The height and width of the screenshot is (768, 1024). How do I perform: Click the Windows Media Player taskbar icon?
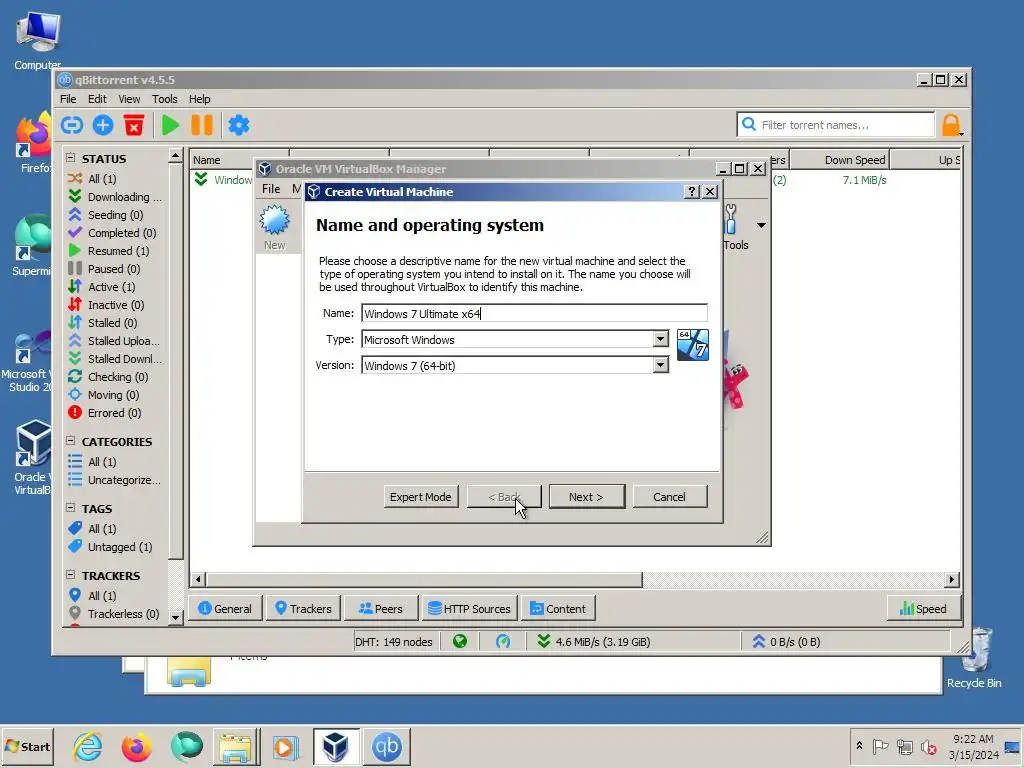click(x=285, y=746)
